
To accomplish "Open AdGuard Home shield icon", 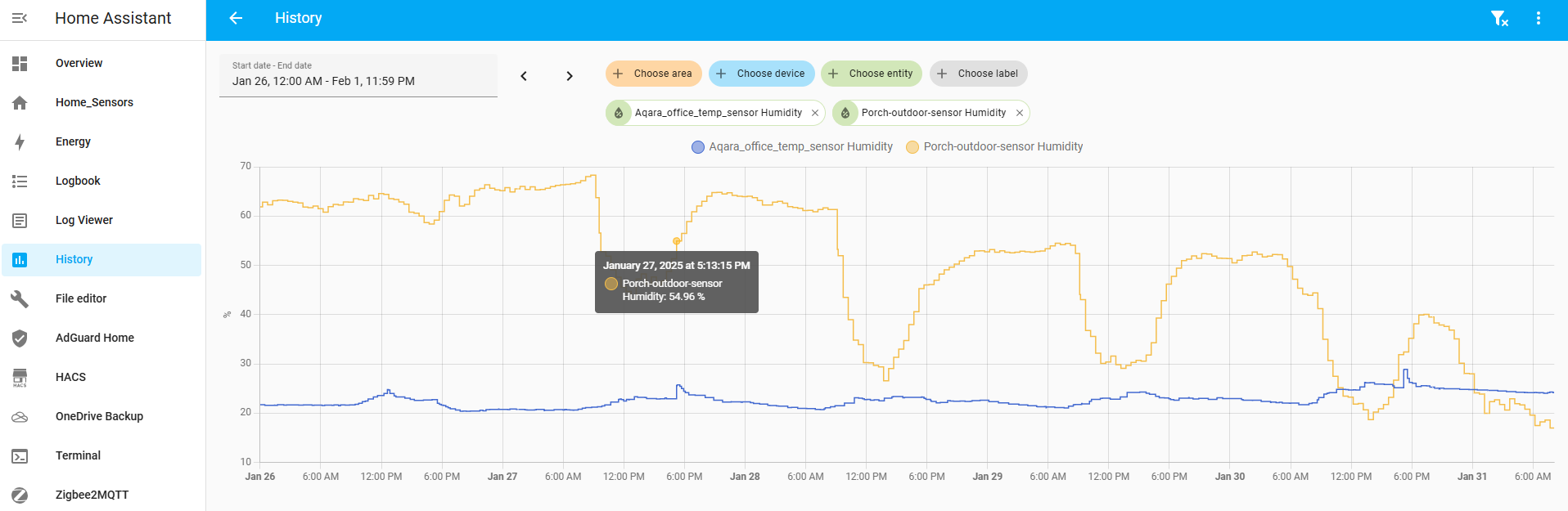I will (x=20, y=338).
